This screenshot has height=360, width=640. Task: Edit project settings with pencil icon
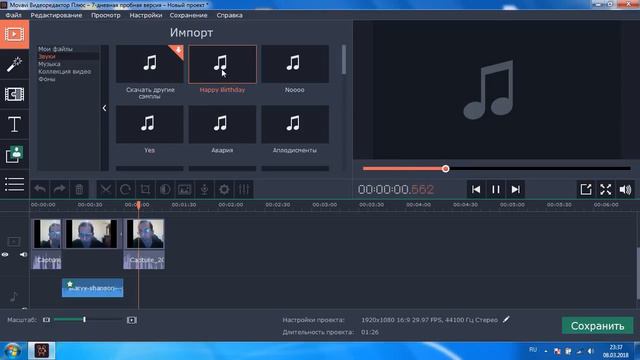click(x=506, y=320)
